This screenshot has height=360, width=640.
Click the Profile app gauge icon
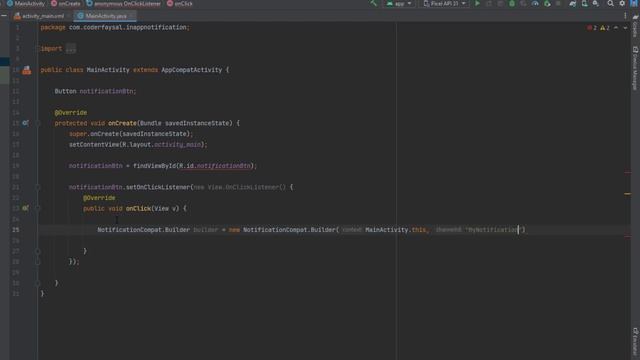point(535,4)
